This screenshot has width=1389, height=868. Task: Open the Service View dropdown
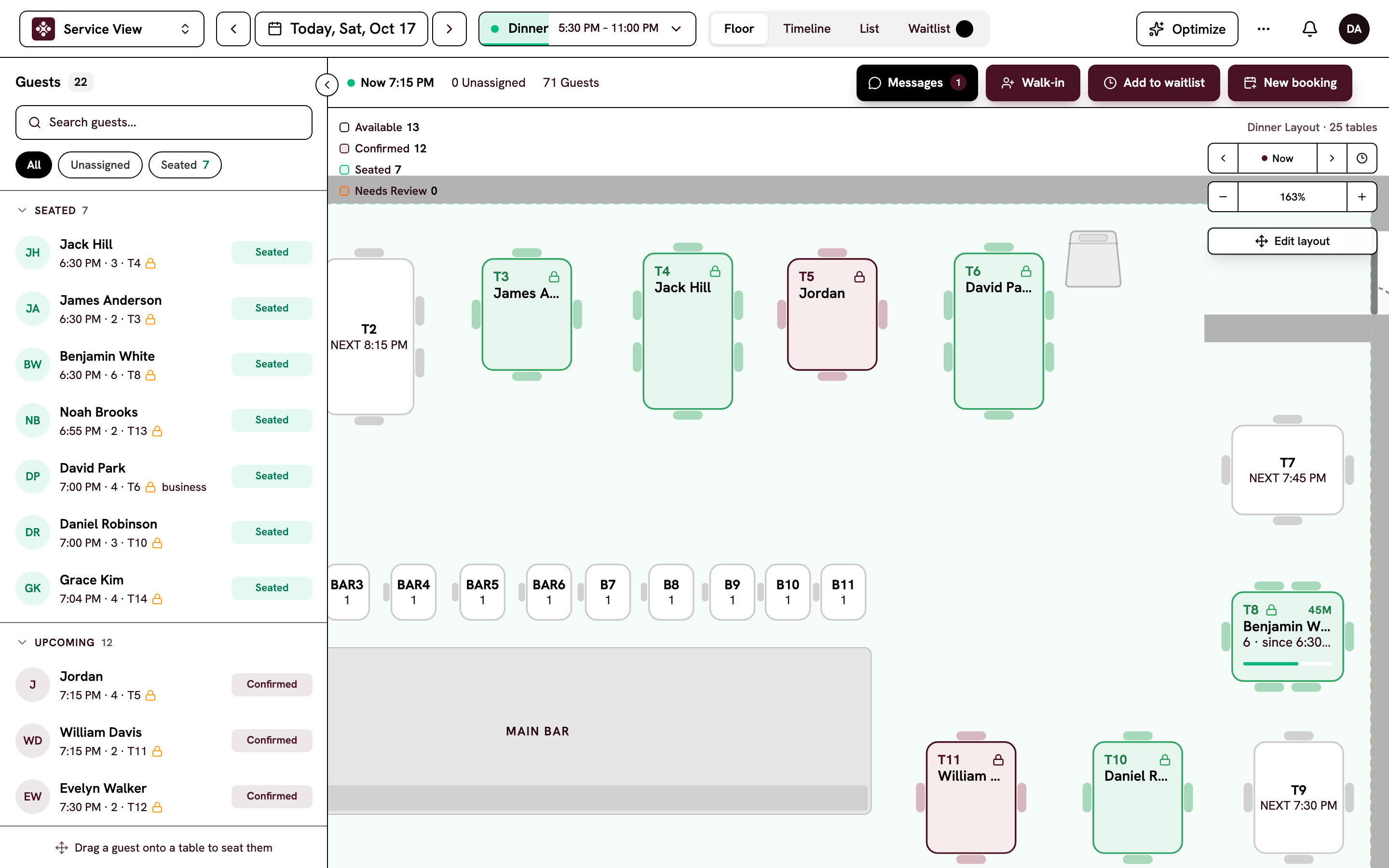[x=112, y=29]
